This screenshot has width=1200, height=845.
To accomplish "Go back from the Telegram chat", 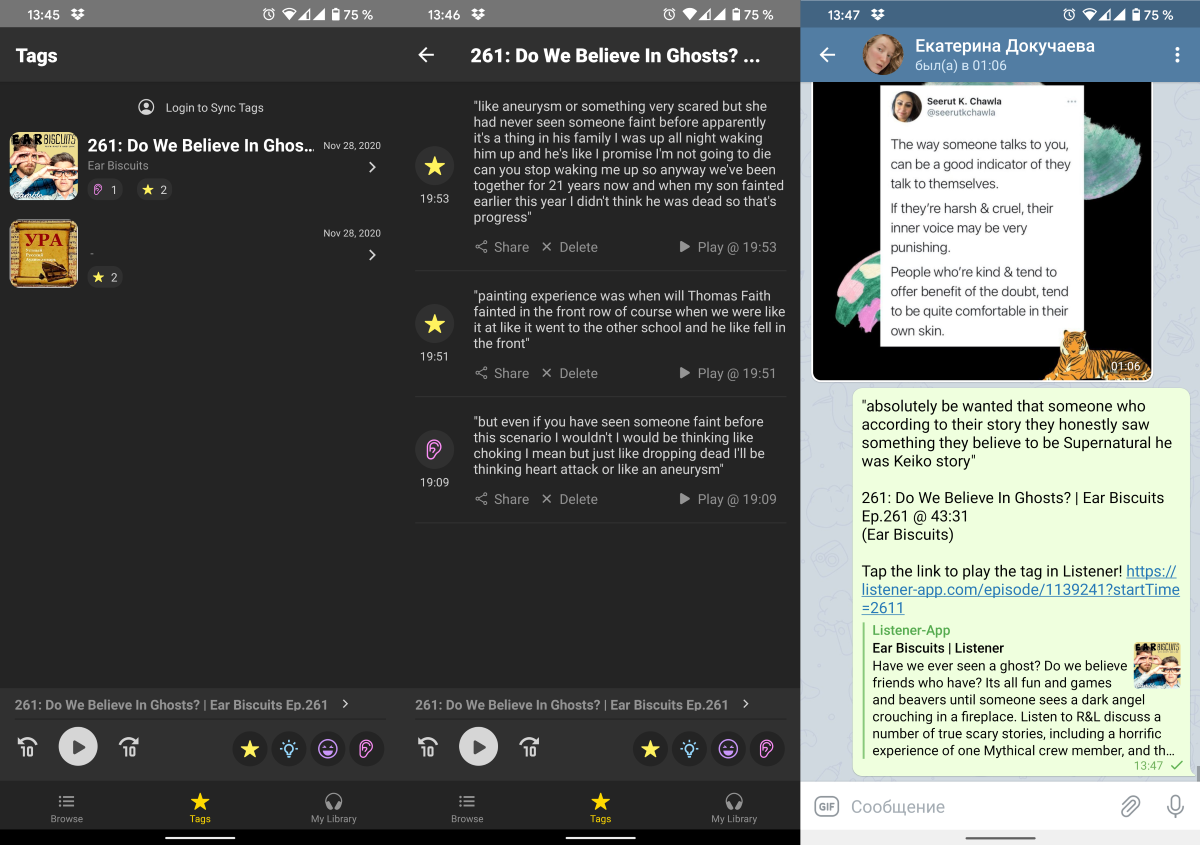I will [827, 55].
